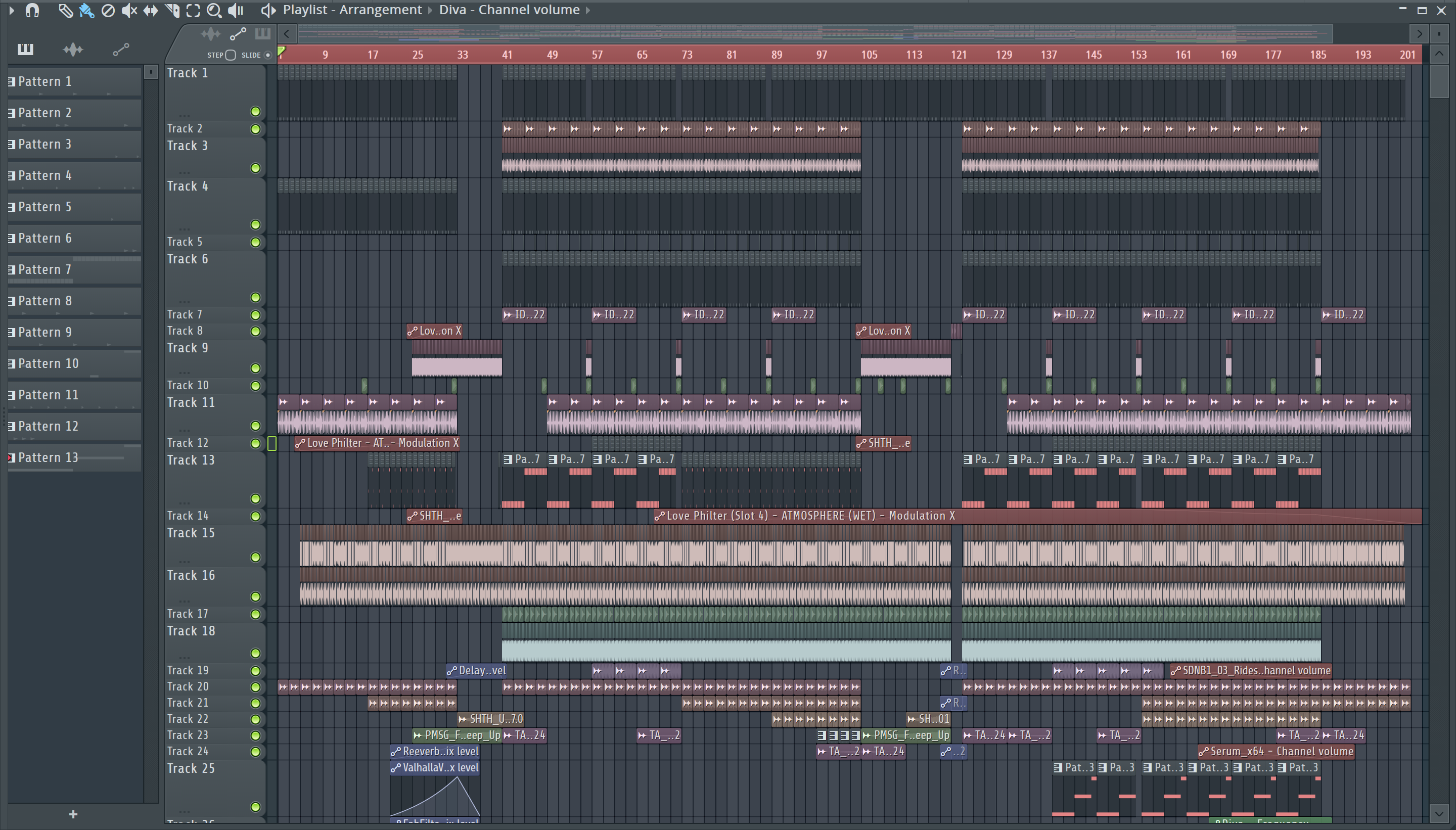
Task: Mute Track 1 using its green LED
Action: [255, 111]
